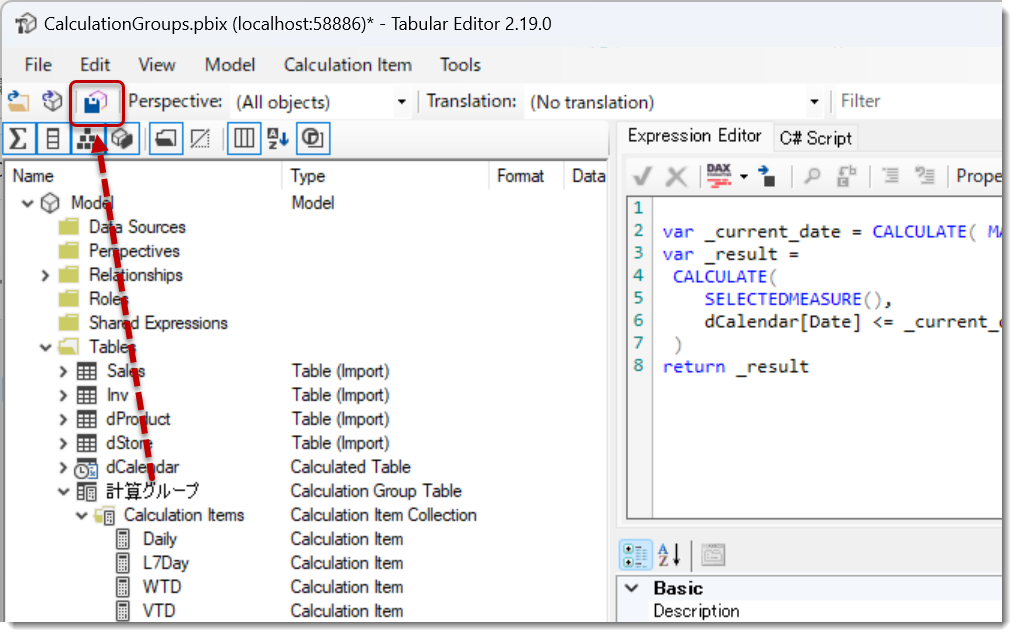Show properties in categorized view
This screenshot has width=1017, height=637.
pyautogui.click(x=635, y=555)
